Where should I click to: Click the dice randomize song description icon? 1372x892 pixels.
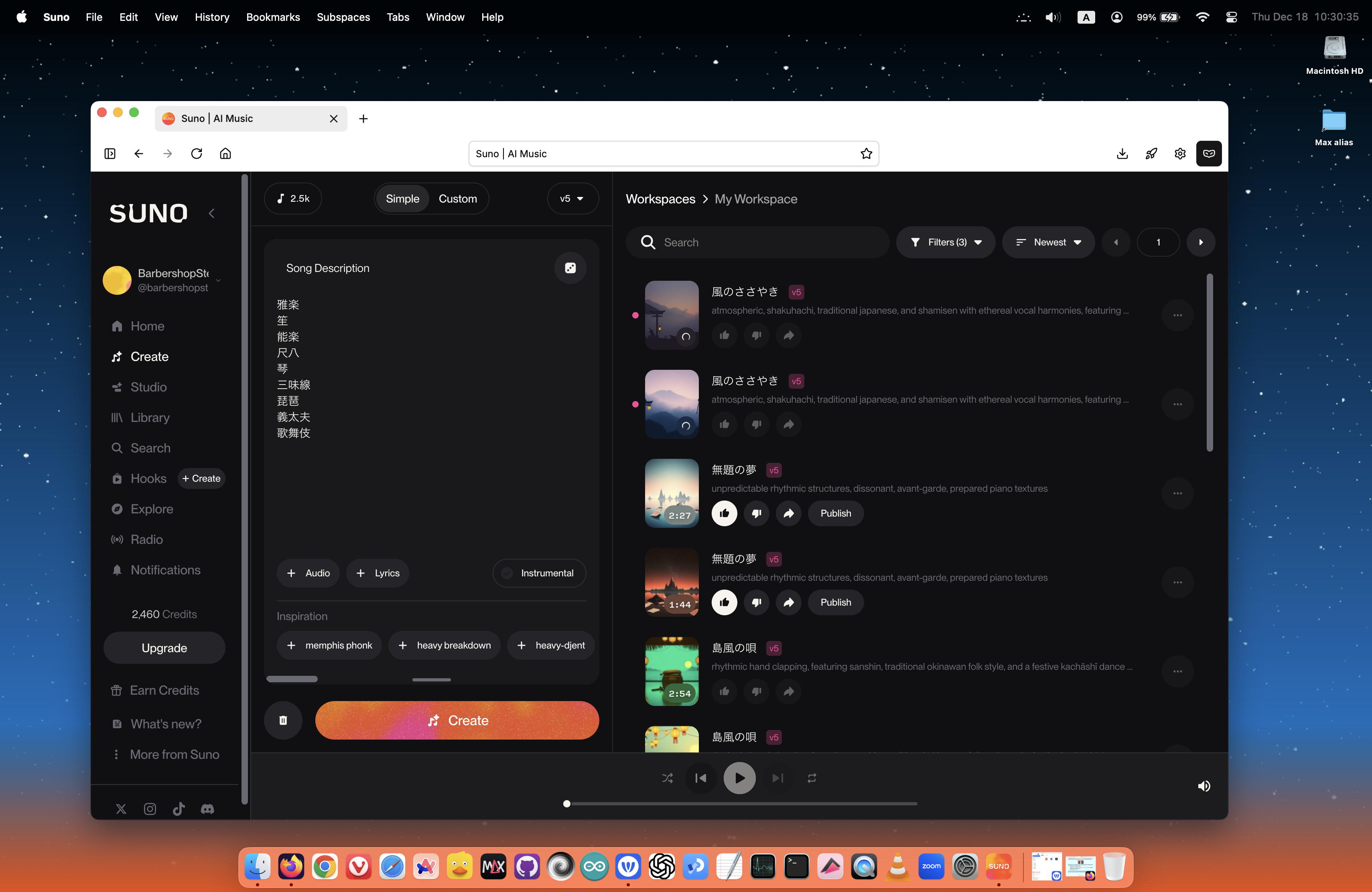click(x=570, y=268)
